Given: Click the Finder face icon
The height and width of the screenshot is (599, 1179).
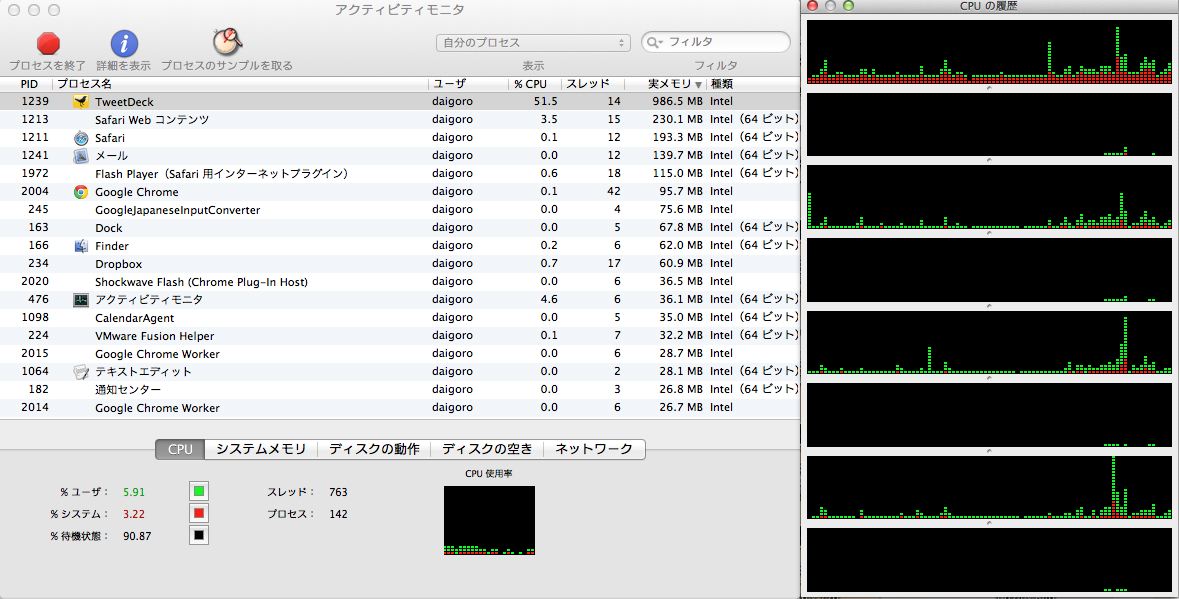Looking at the screenshot, I should pyautogui.click(x=80, y=246).
